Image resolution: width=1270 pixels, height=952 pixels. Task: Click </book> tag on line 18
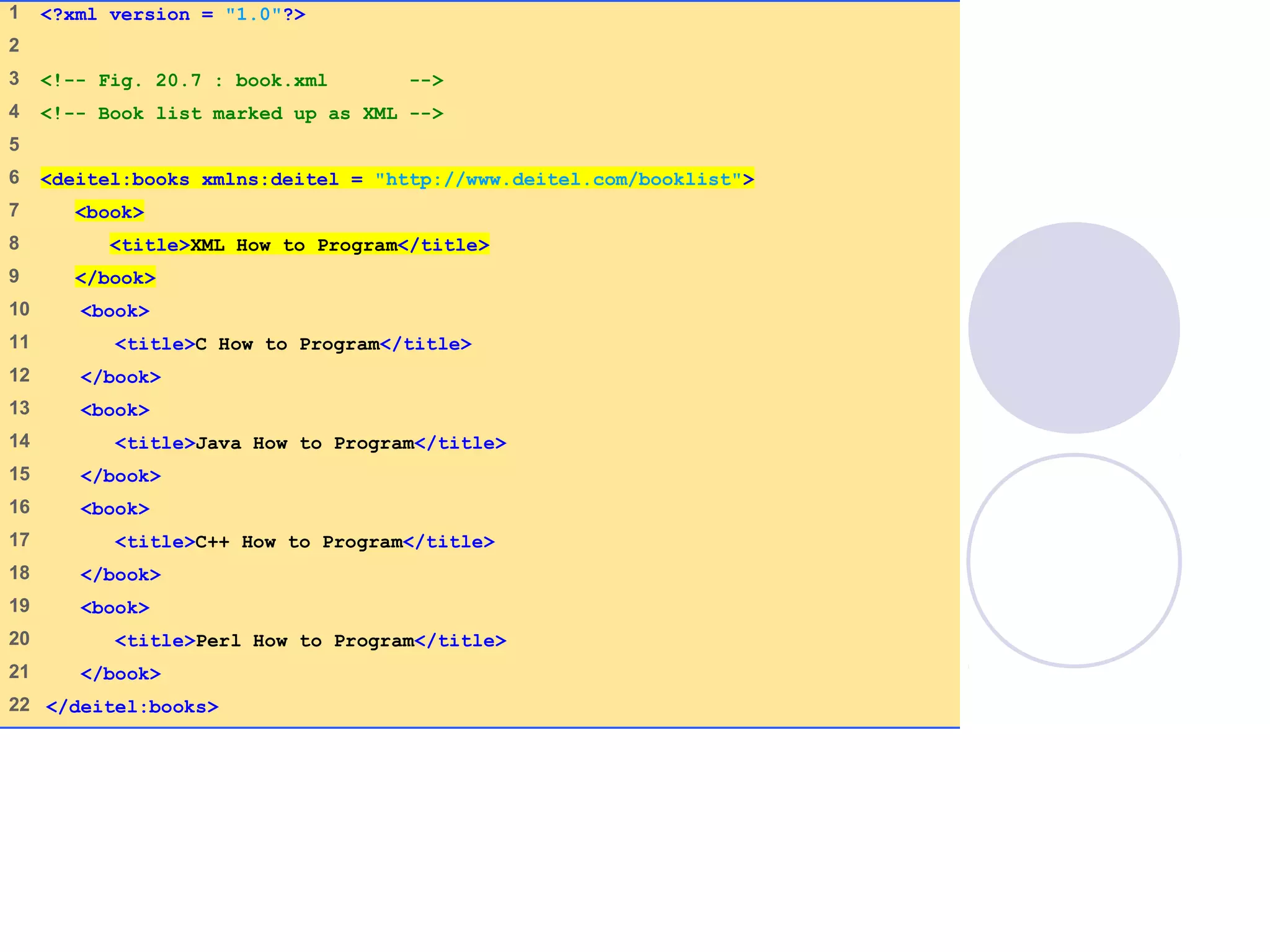pos(121,575)
